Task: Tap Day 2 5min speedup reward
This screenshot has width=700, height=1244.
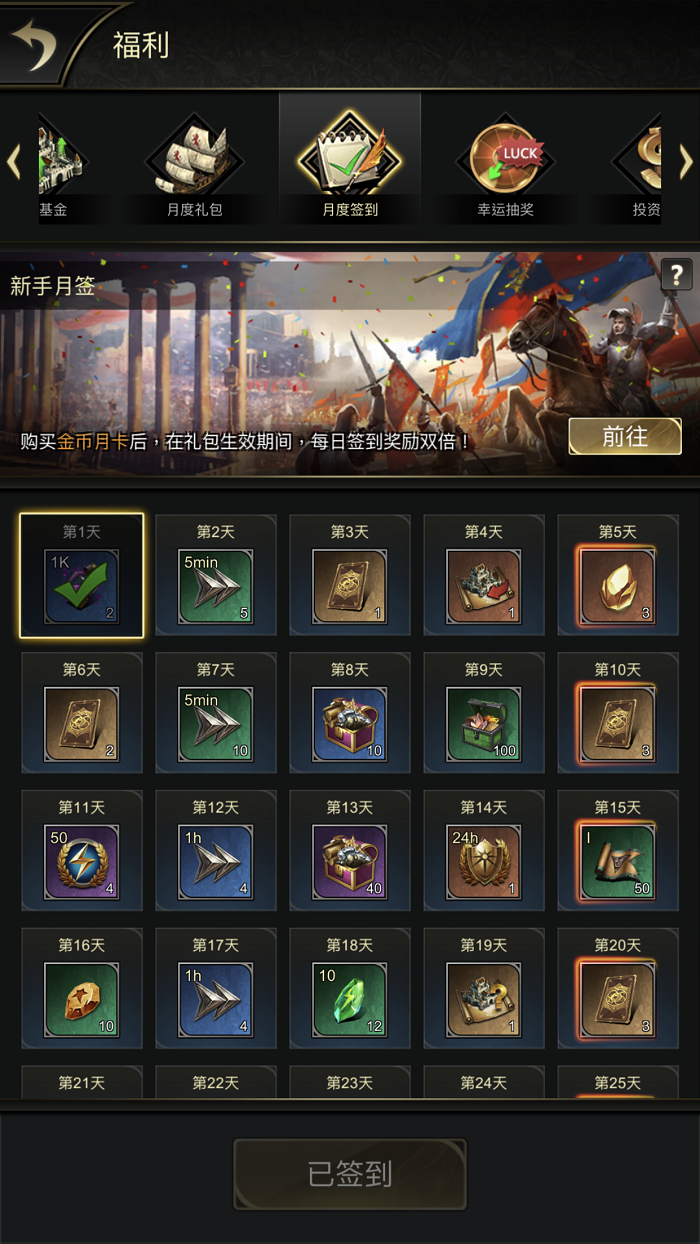Action: tap(216, 586)
